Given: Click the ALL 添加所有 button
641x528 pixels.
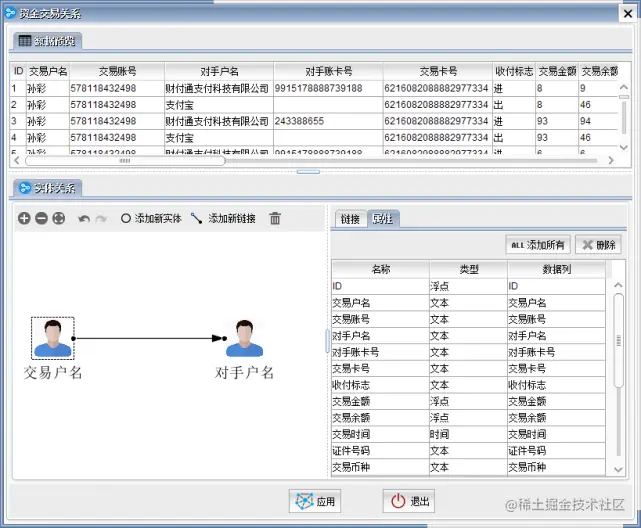Looking at the screenshot, I should point(538,245).
